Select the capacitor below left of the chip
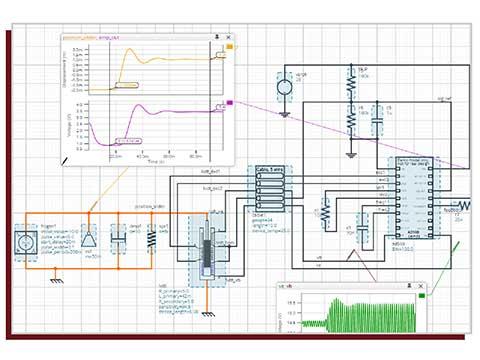 [362, 228]
